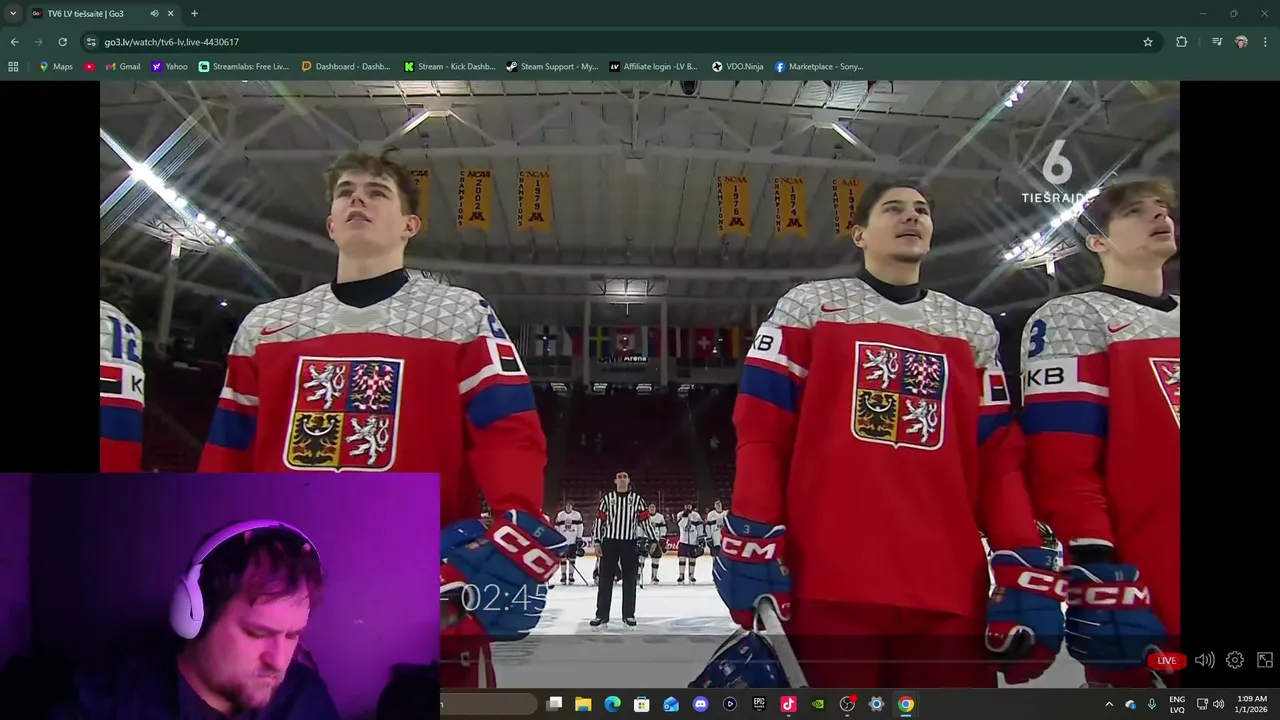Open the Affiliate login bookmark

[x=654, y=67]
